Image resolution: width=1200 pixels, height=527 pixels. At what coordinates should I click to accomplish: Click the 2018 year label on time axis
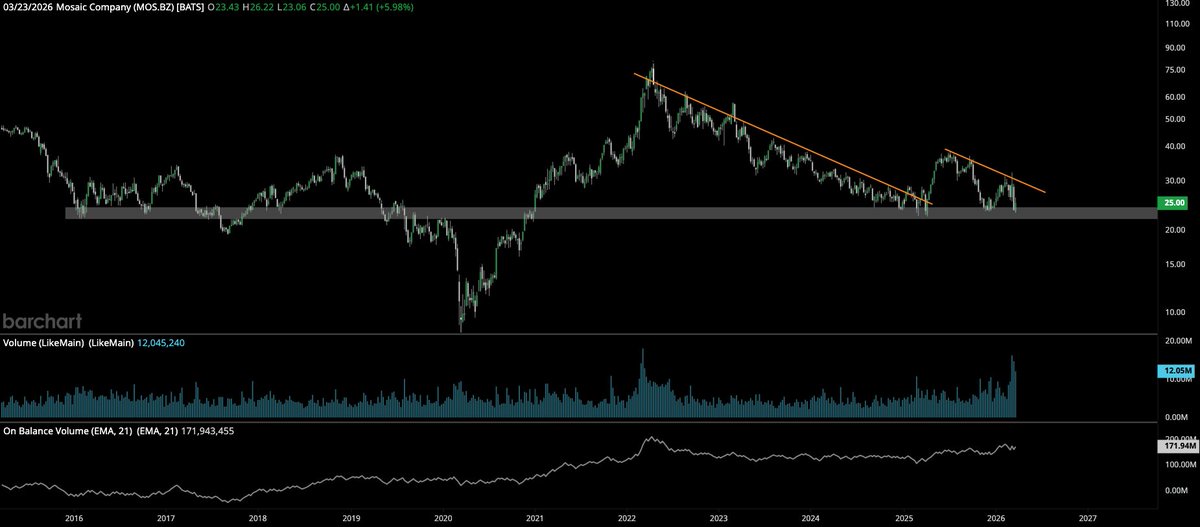[x=258, y=519]
